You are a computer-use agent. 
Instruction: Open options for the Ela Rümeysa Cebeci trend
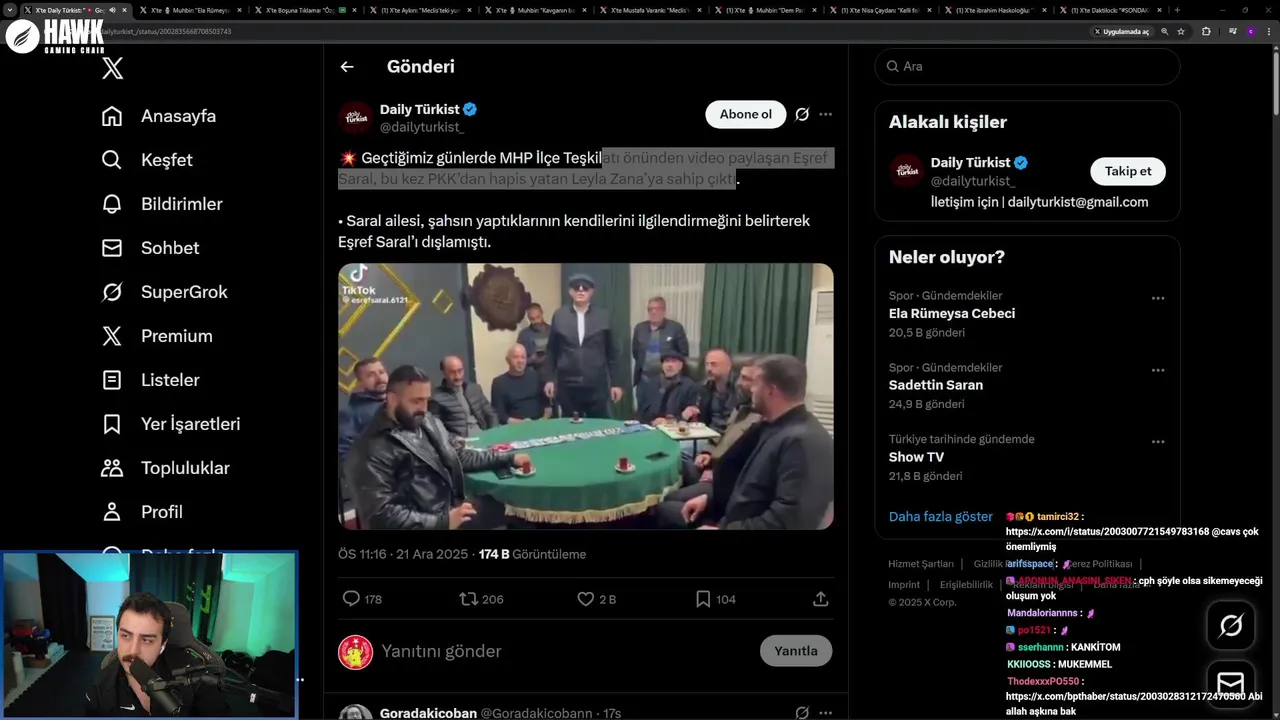1158,298
